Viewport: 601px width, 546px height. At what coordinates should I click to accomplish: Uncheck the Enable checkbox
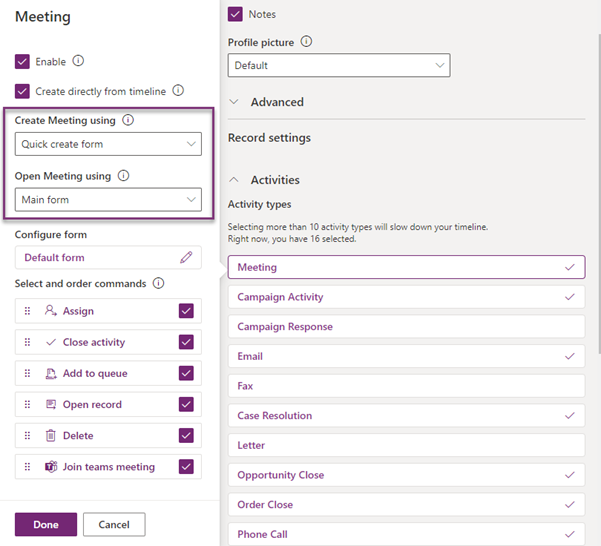pos(23,61)
